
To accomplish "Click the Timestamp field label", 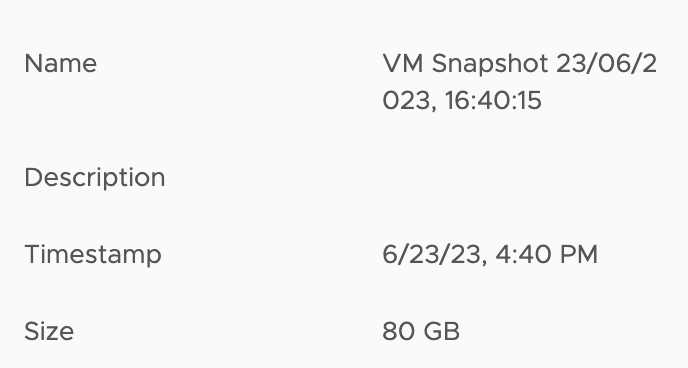I will [x=93, y=255].
